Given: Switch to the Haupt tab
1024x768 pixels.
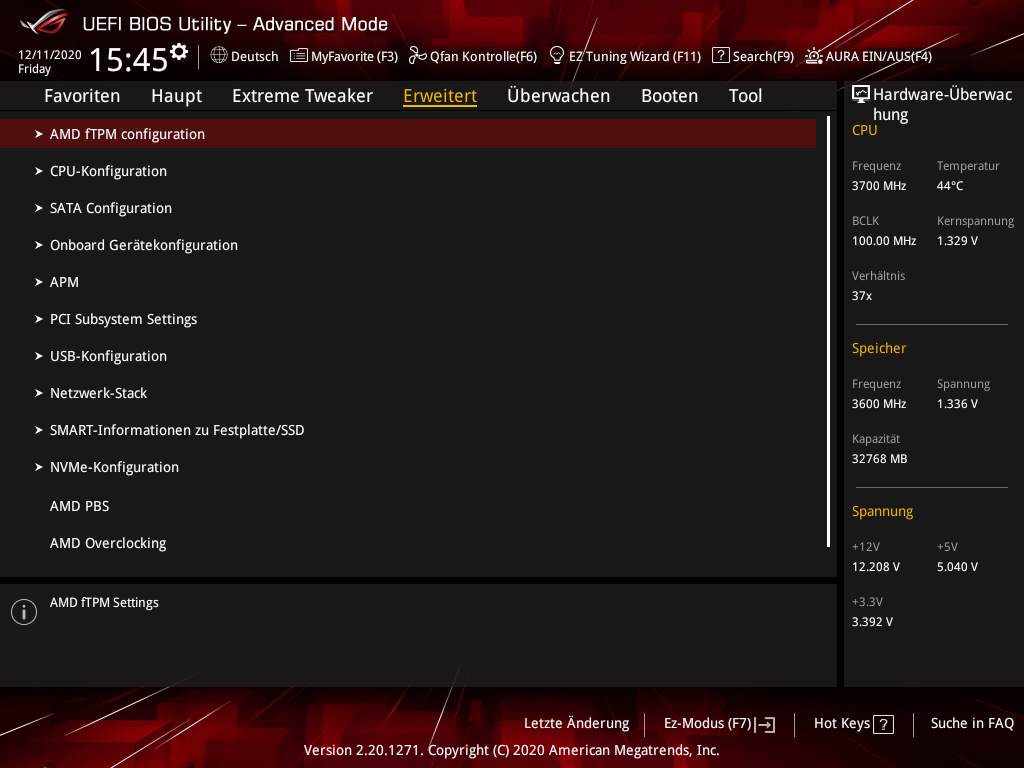Looking at the screenshot, I should point(176,96).
